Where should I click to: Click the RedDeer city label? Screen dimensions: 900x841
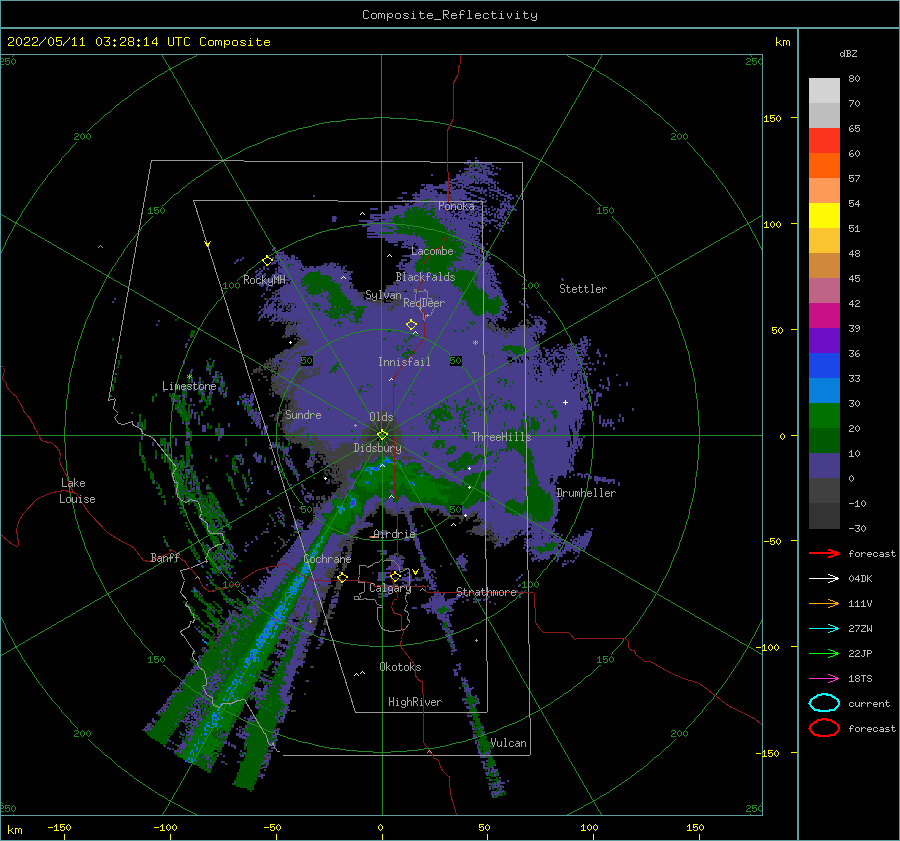(x=424, y=303)
